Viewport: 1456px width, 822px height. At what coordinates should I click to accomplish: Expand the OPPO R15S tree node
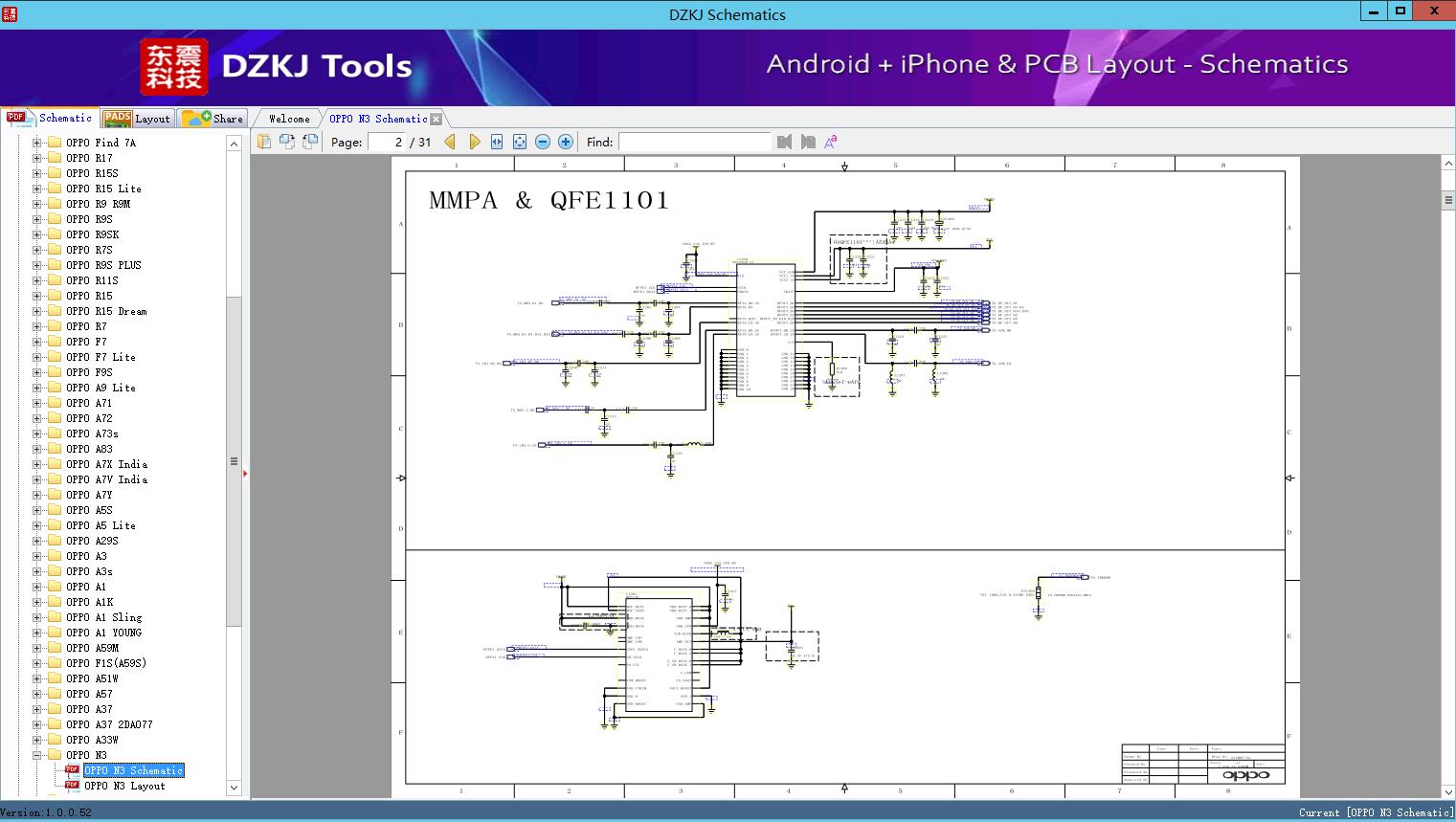pyautogui.click(x=37, y=173)
